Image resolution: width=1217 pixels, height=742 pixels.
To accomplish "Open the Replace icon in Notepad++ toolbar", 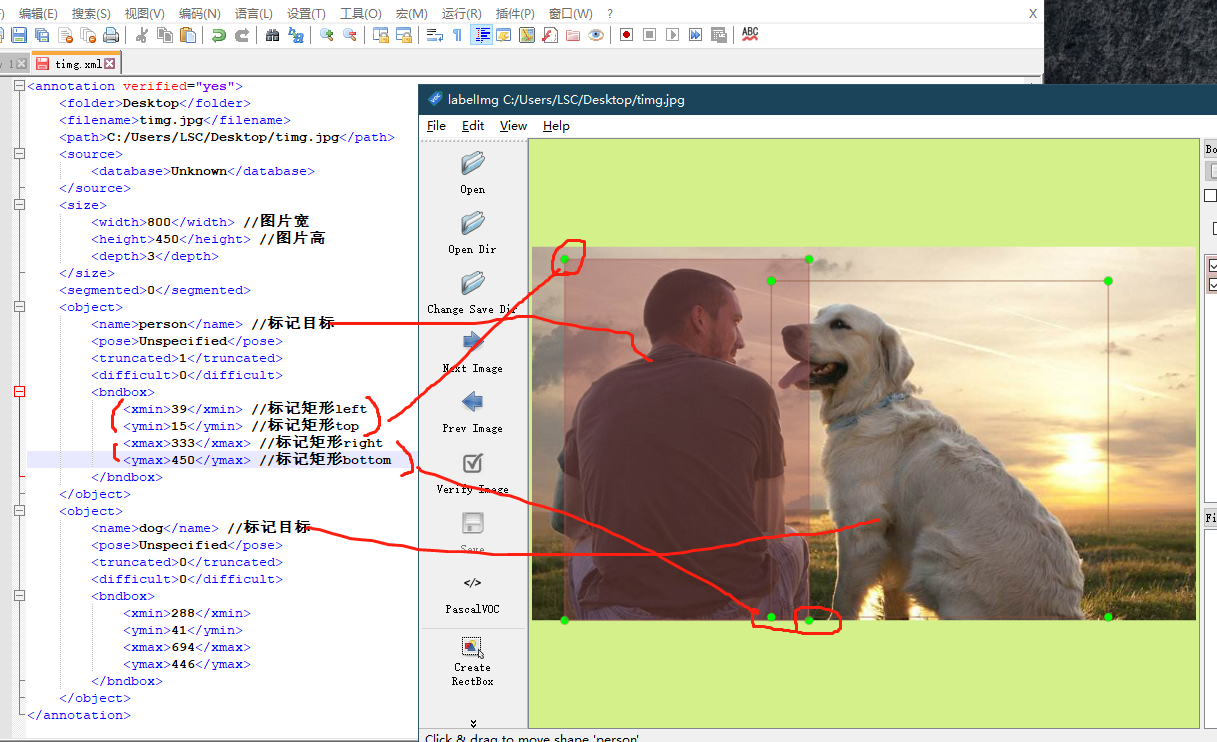I will (x=295, y=35).
